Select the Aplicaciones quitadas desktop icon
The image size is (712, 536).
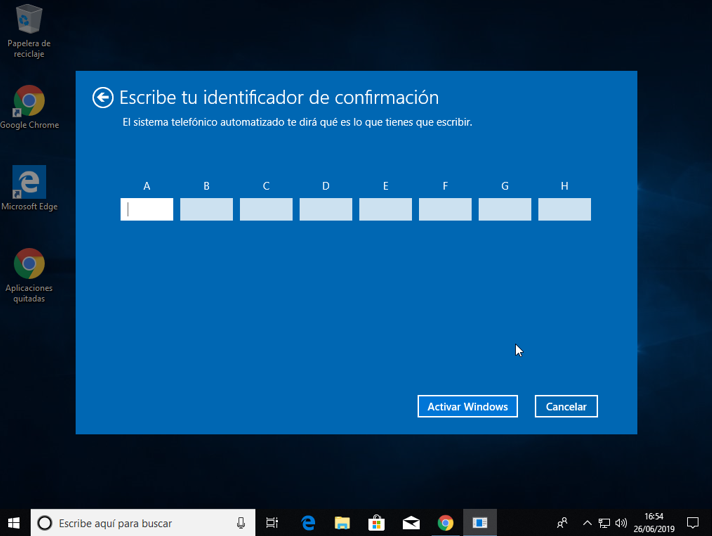29,275
